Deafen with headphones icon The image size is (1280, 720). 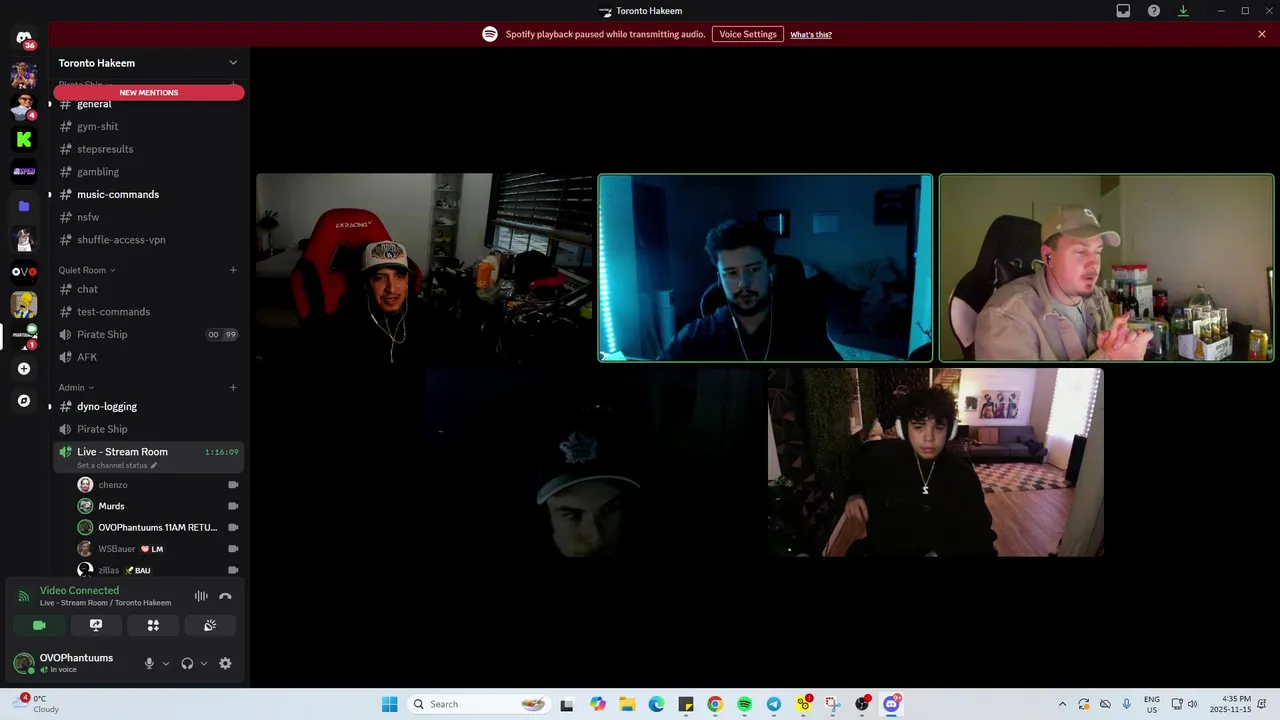187,663
